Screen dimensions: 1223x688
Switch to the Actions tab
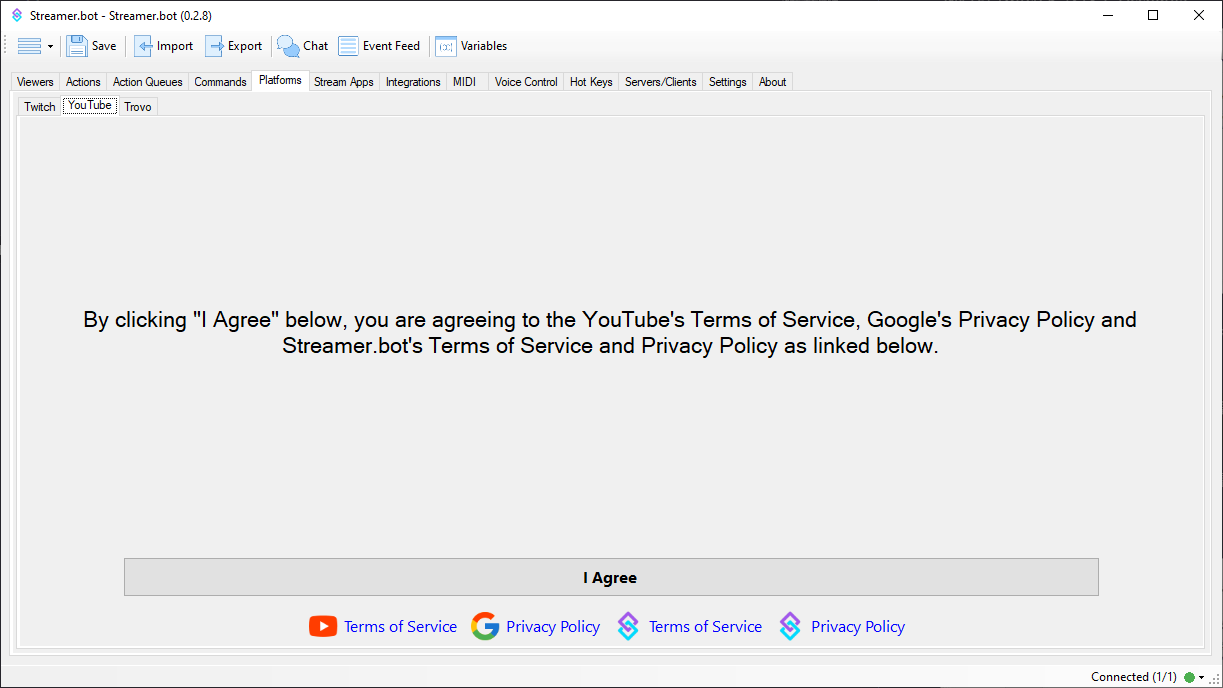83,82
